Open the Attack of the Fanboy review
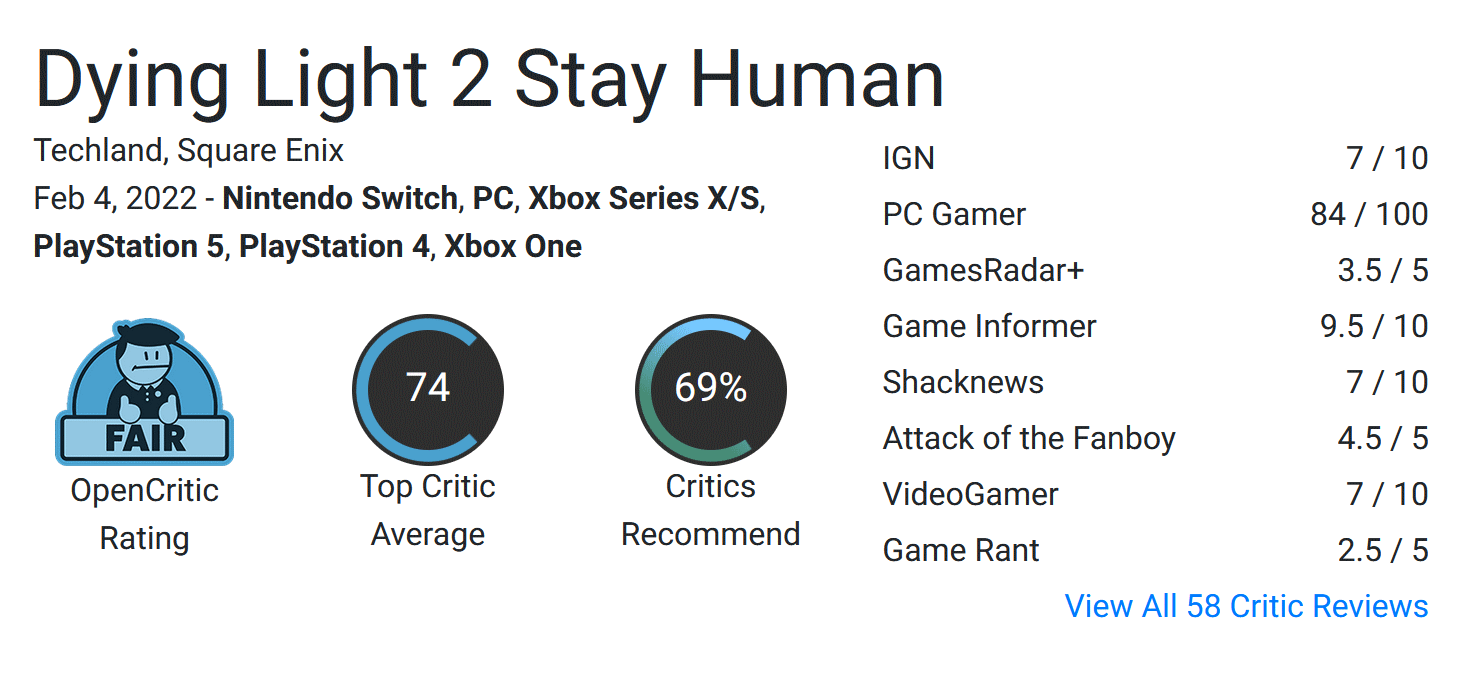 tap(1155, 438)
